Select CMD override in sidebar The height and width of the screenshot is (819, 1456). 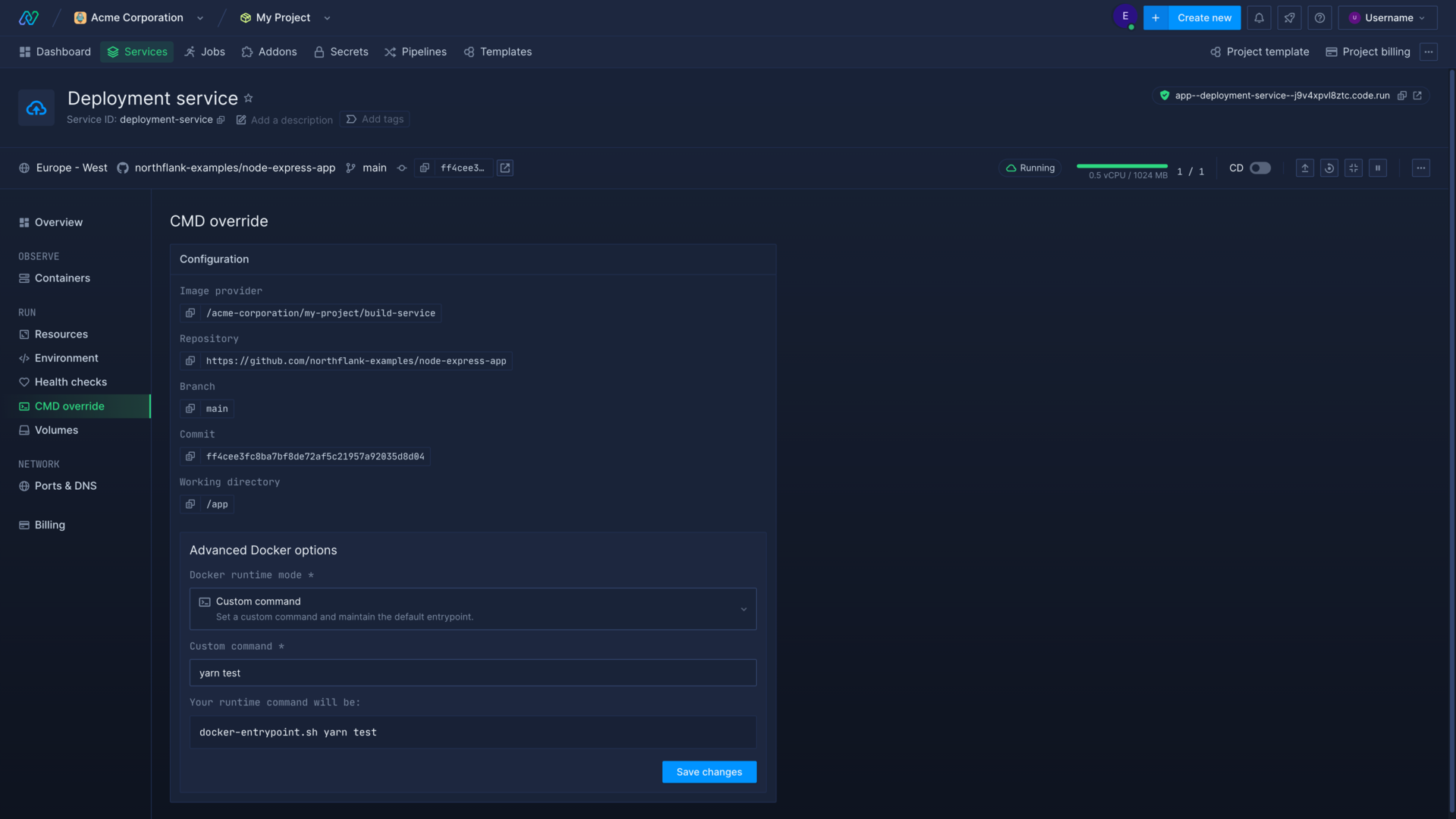tap(75, 406)
